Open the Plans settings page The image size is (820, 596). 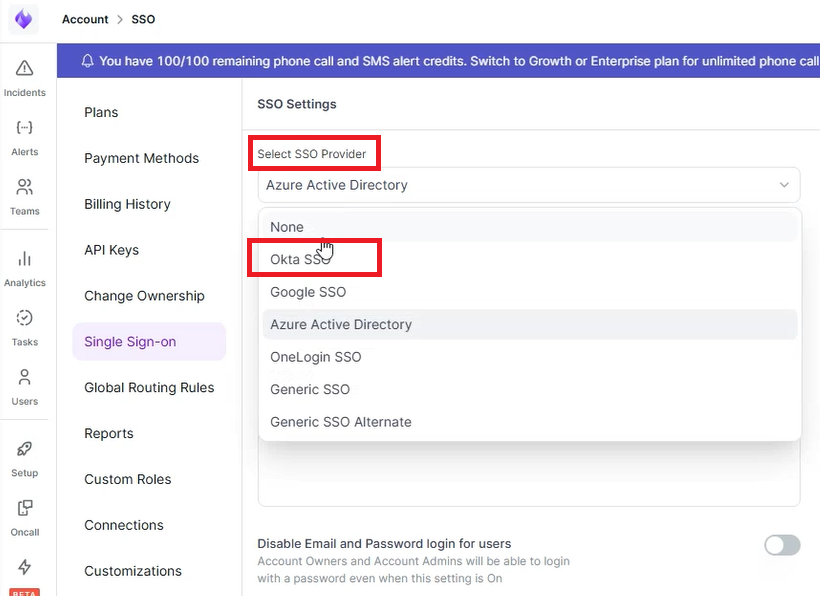[x=101, y=112]
